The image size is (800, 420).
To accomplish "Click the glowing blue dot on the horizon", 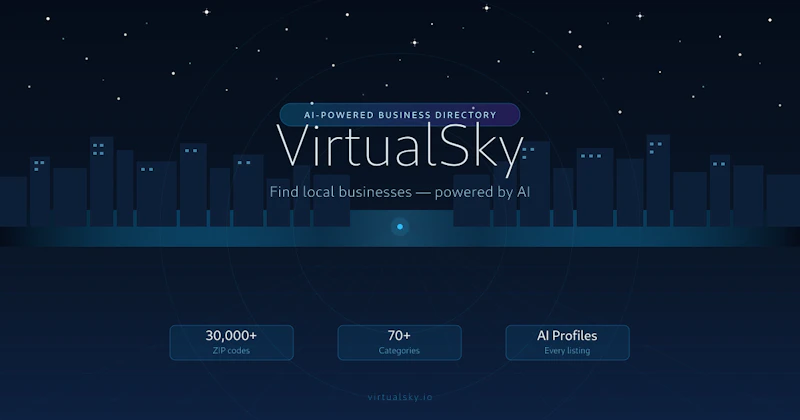I will [400, 227].
